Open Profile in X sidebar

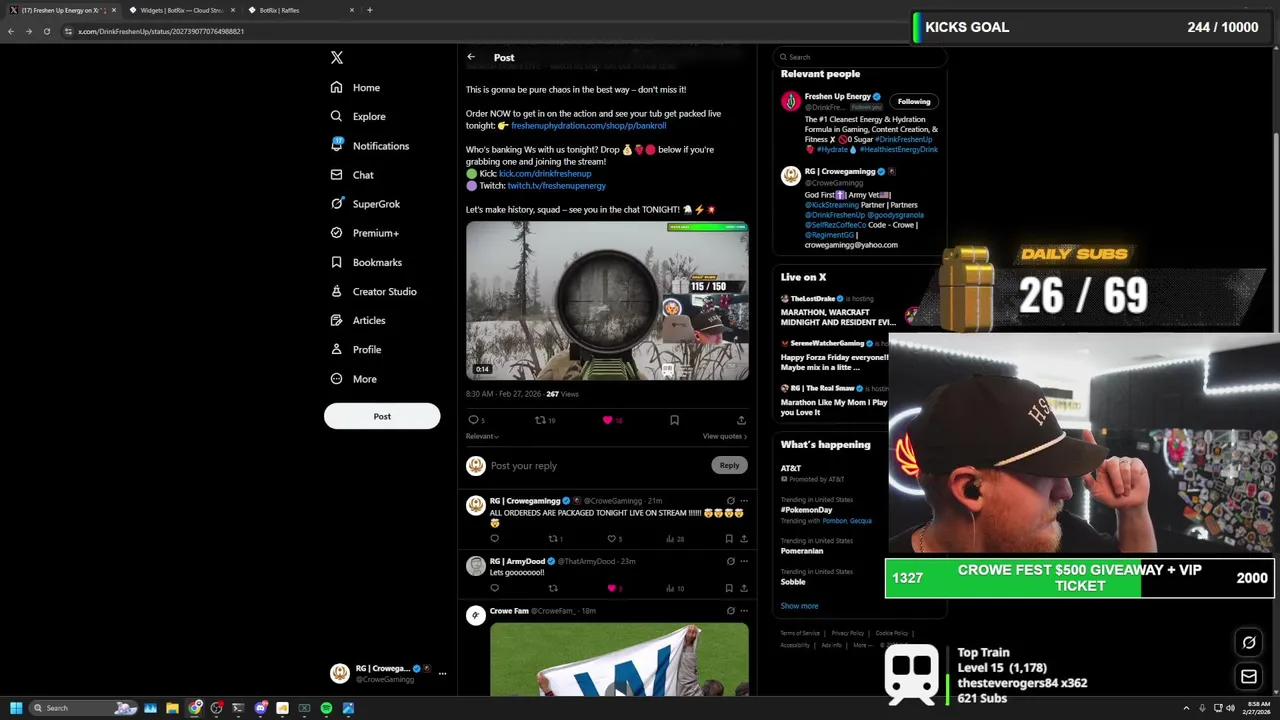[x=356, y=349]
